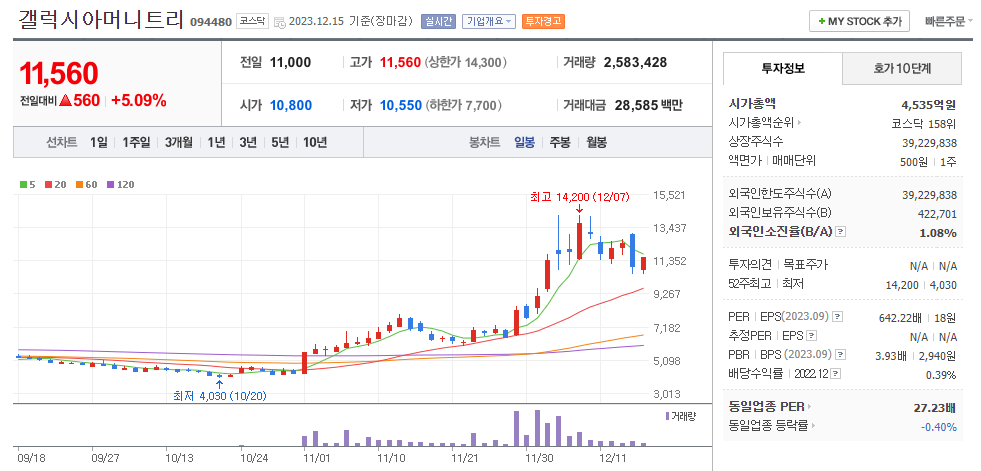
Task: Select the 일봉 daily candle chart
Action: click(x=524, y=142)
